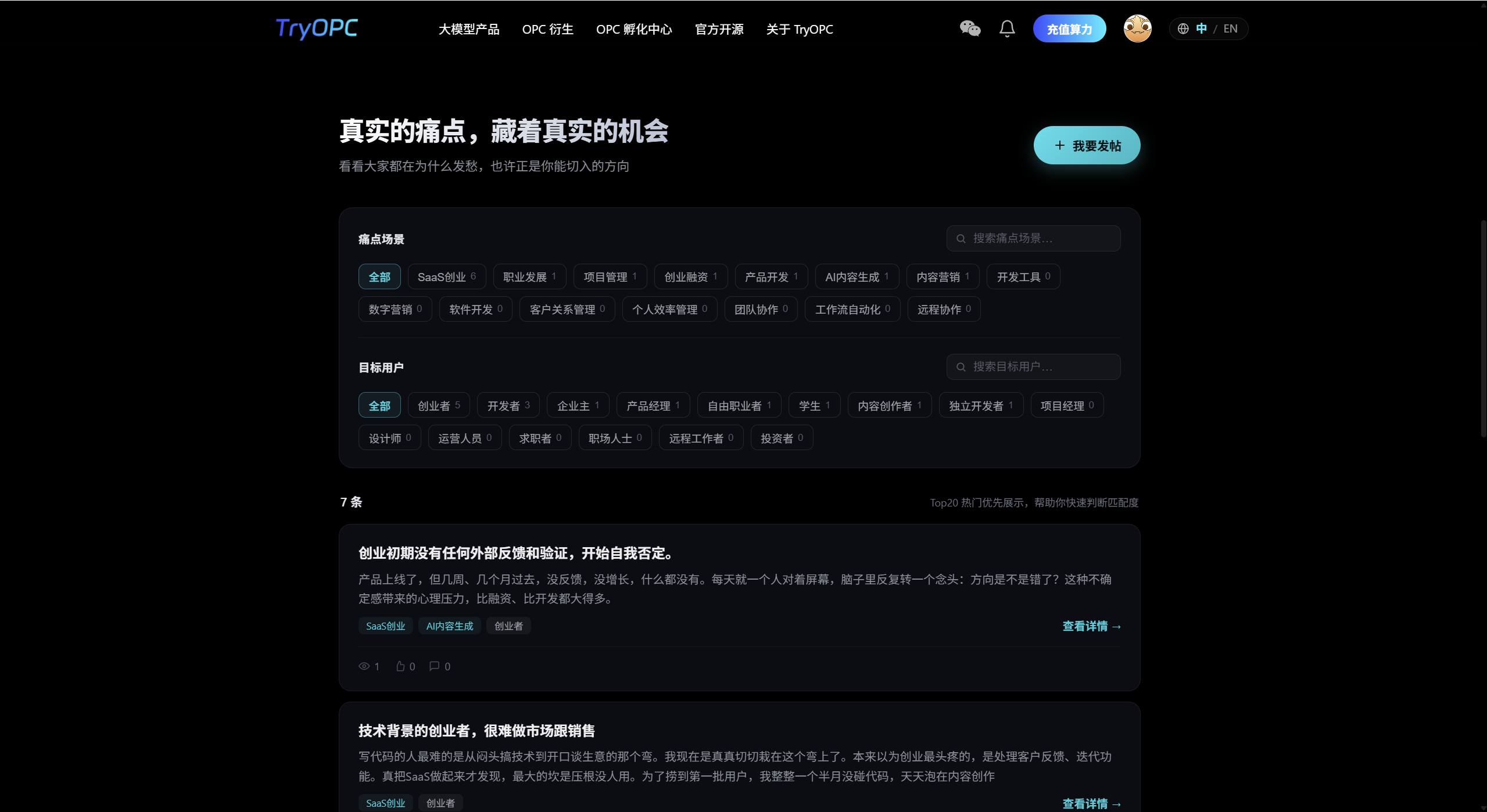Switch language to EN
Image resolution: width=1487 pixels, height=812 pixels.
[1230, 28]
